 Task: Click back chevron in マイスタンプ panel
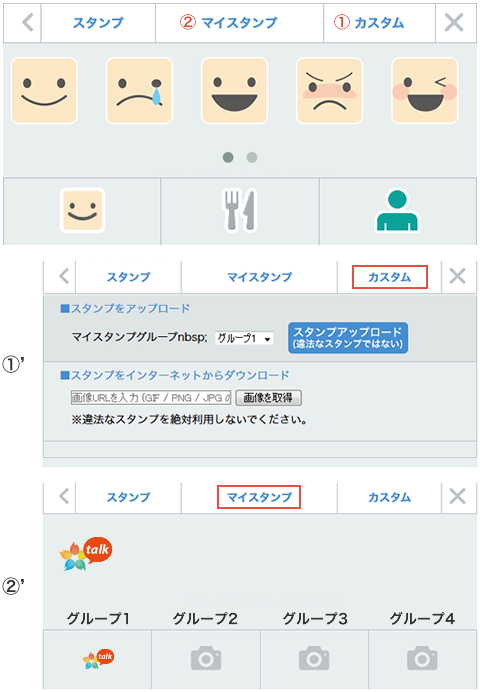(64, 496)
